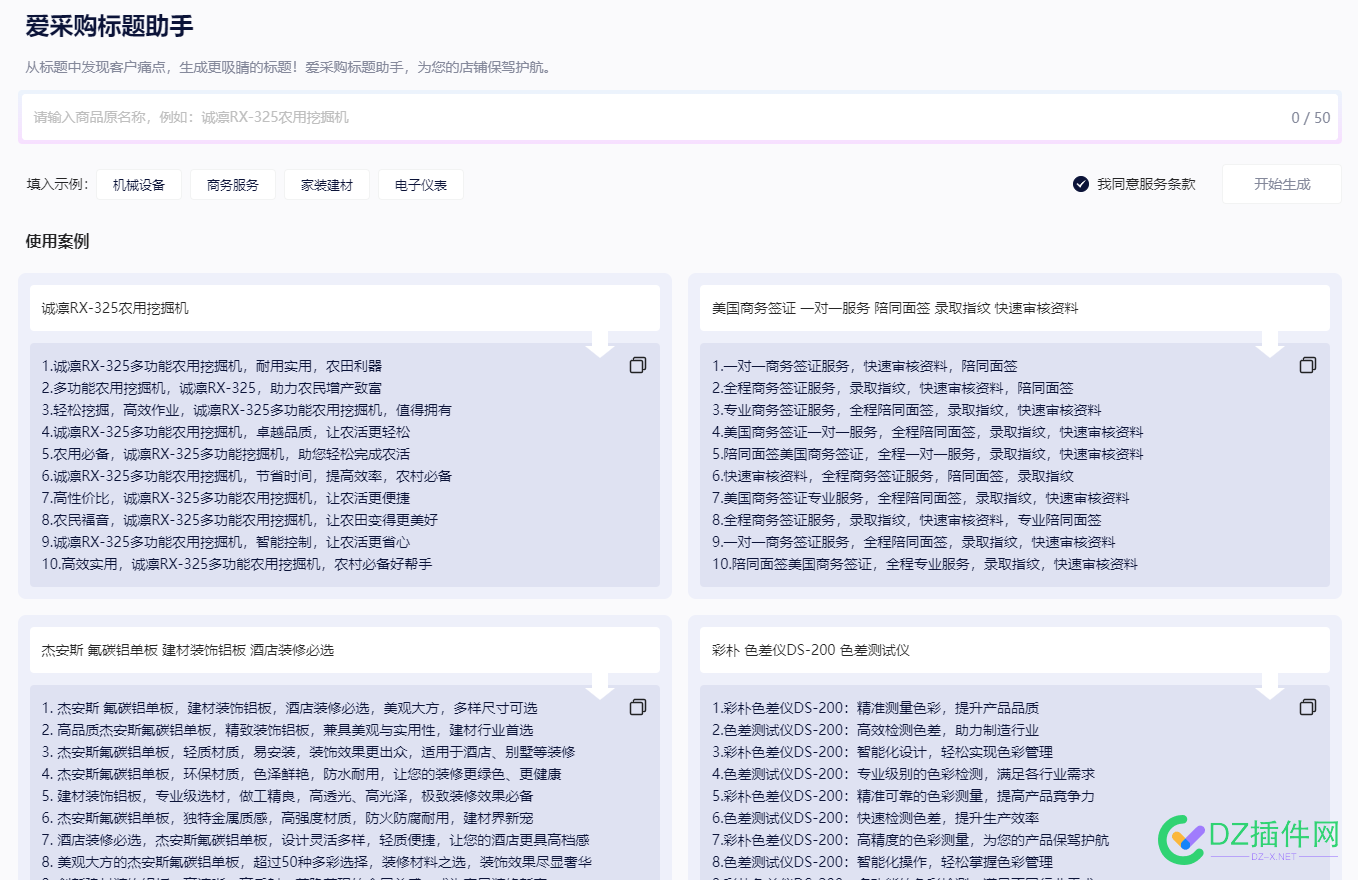Image resolution: width=1358 pixels, height=880 pixels.
Task: Click line 8.农民福音，诚凛RX-325
Action: [240, 520]
